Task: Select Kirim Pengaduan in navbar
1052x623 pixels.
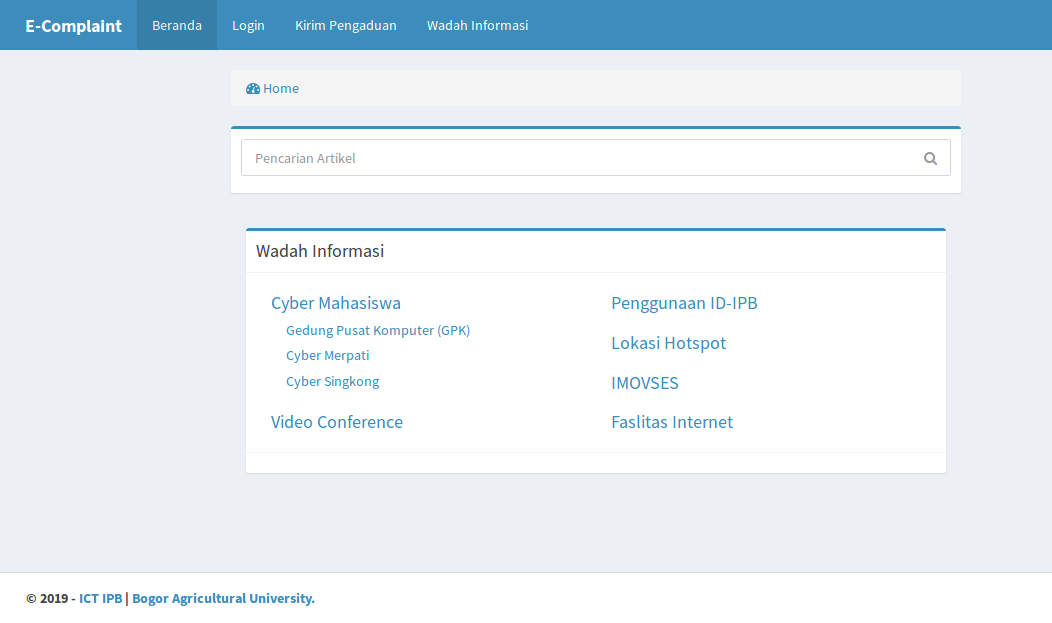Action: click(x=345, y=26)
